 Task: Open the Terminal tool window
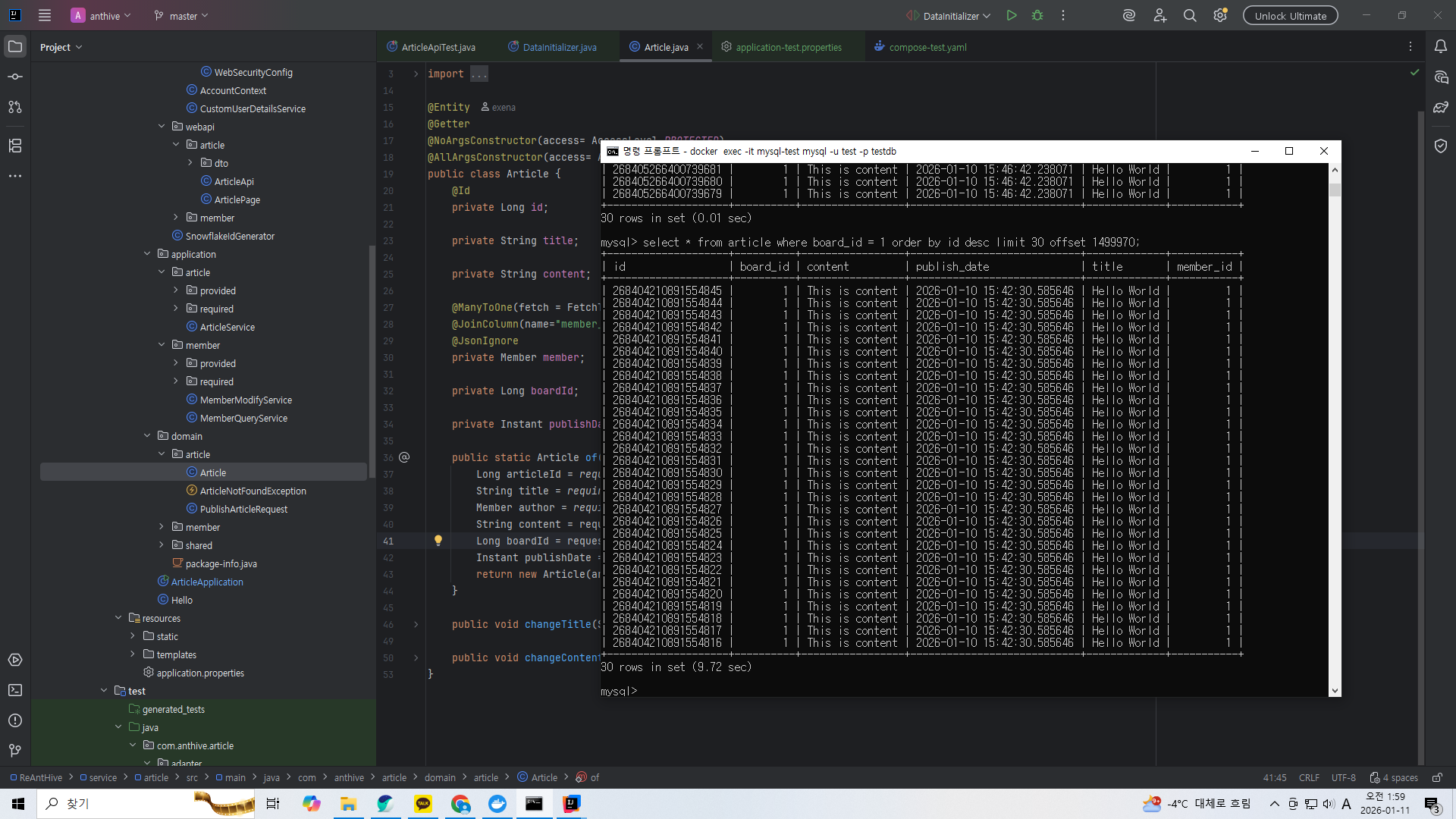pyautogui.click(x=15, y=690)
